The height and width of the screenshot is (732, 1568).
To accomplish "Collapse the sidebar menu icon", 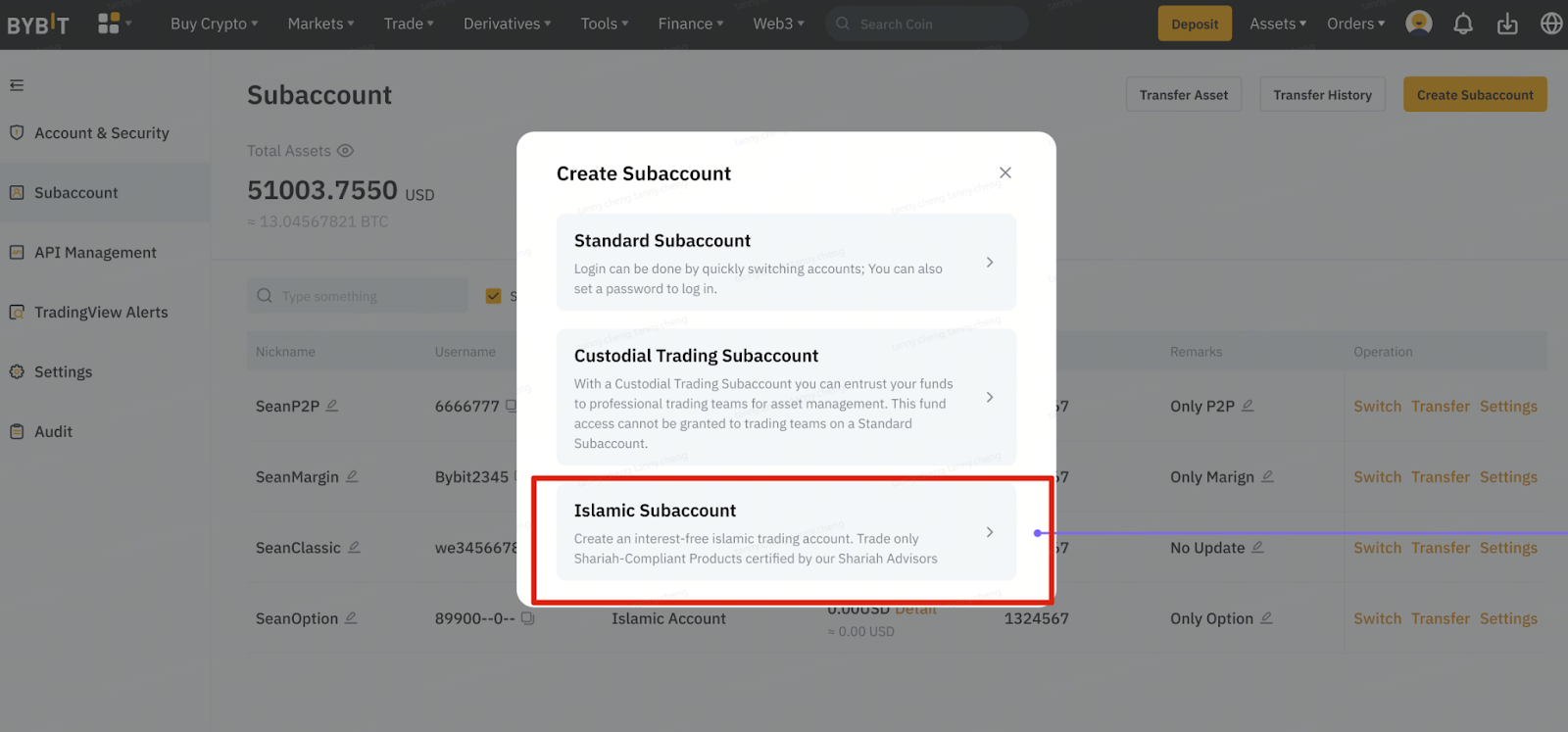I will 17,85.
